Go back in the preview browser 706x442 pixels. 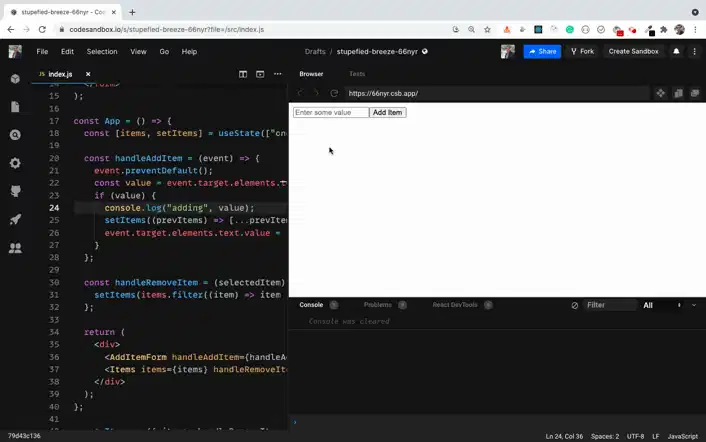pyautogui.click(x=300, y=93)
